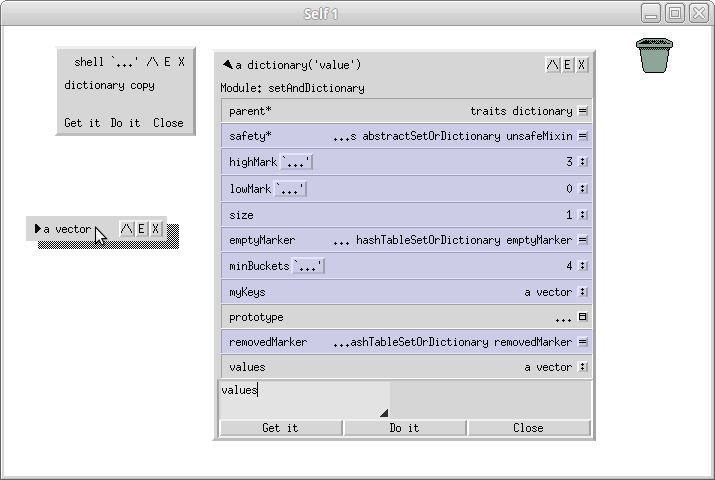Click 'Close' in the dictionary evaluator
Screen dimensions: 715x480
(x=528, y=428)
